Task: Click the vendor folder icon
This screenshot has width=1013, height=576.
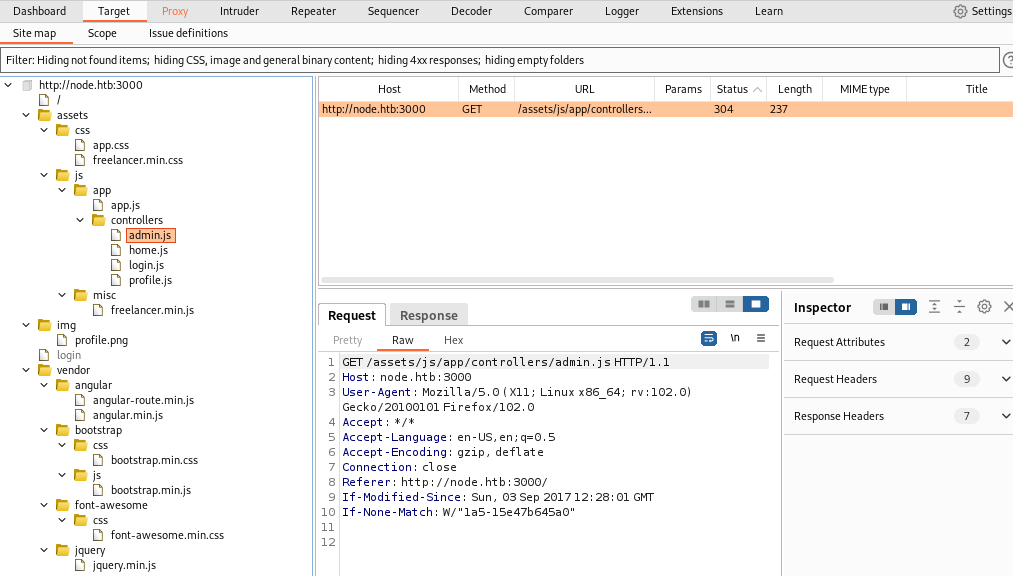Action: coord(45,370)
